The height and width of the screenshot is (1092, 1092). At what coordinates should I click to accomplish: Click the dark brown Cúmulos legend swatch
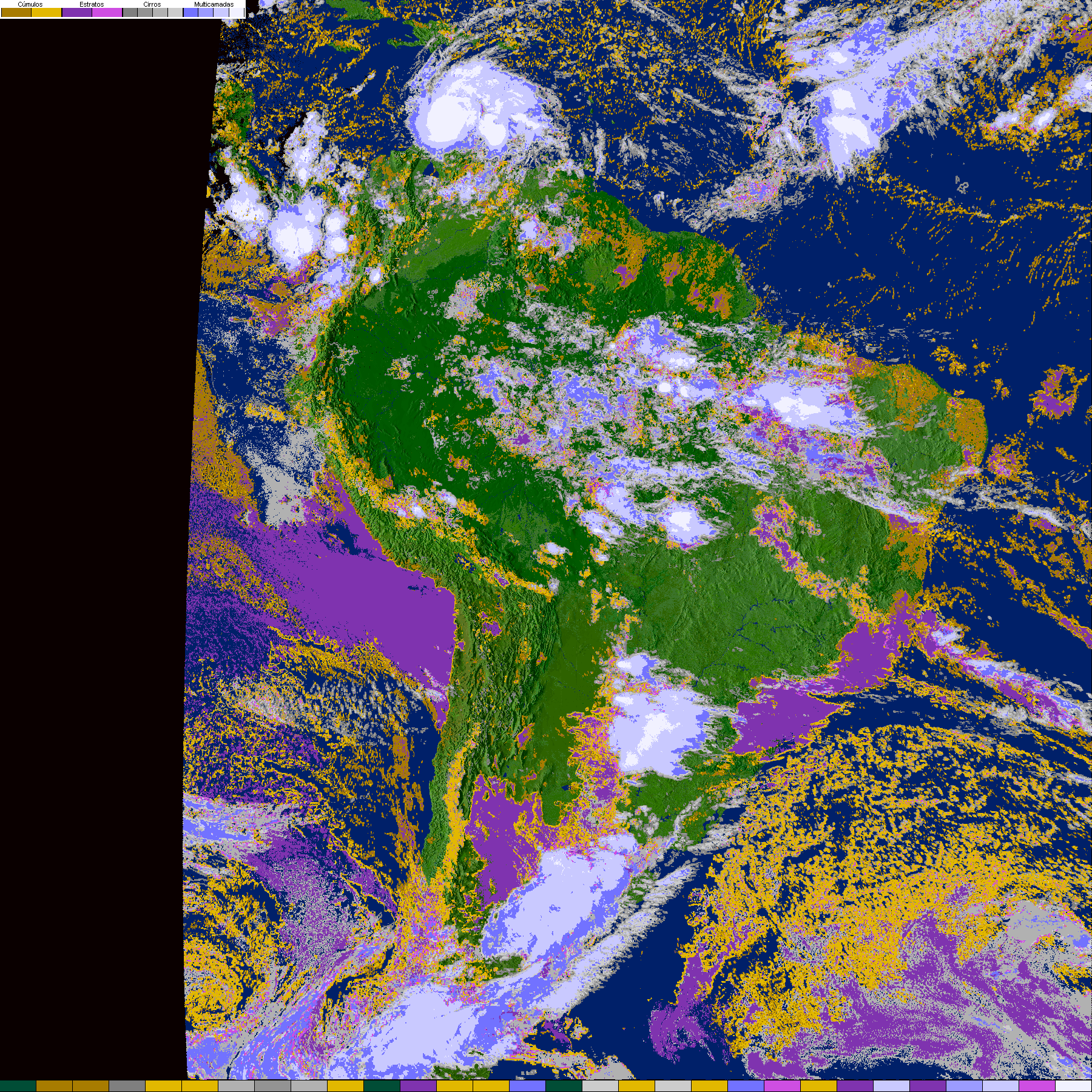click(16, 12)
